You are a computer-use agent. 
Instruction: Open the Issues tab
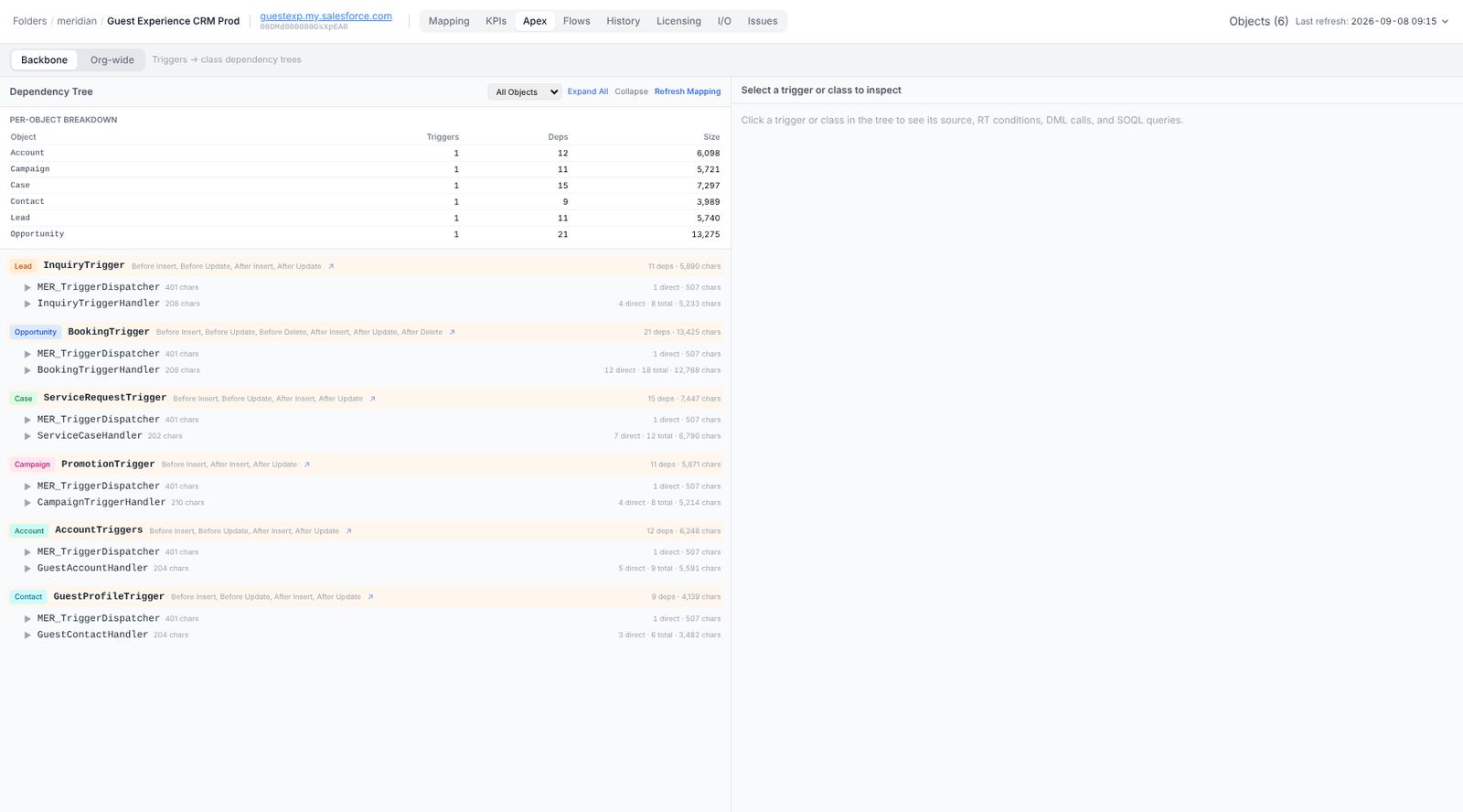click(x=763, y=21)
